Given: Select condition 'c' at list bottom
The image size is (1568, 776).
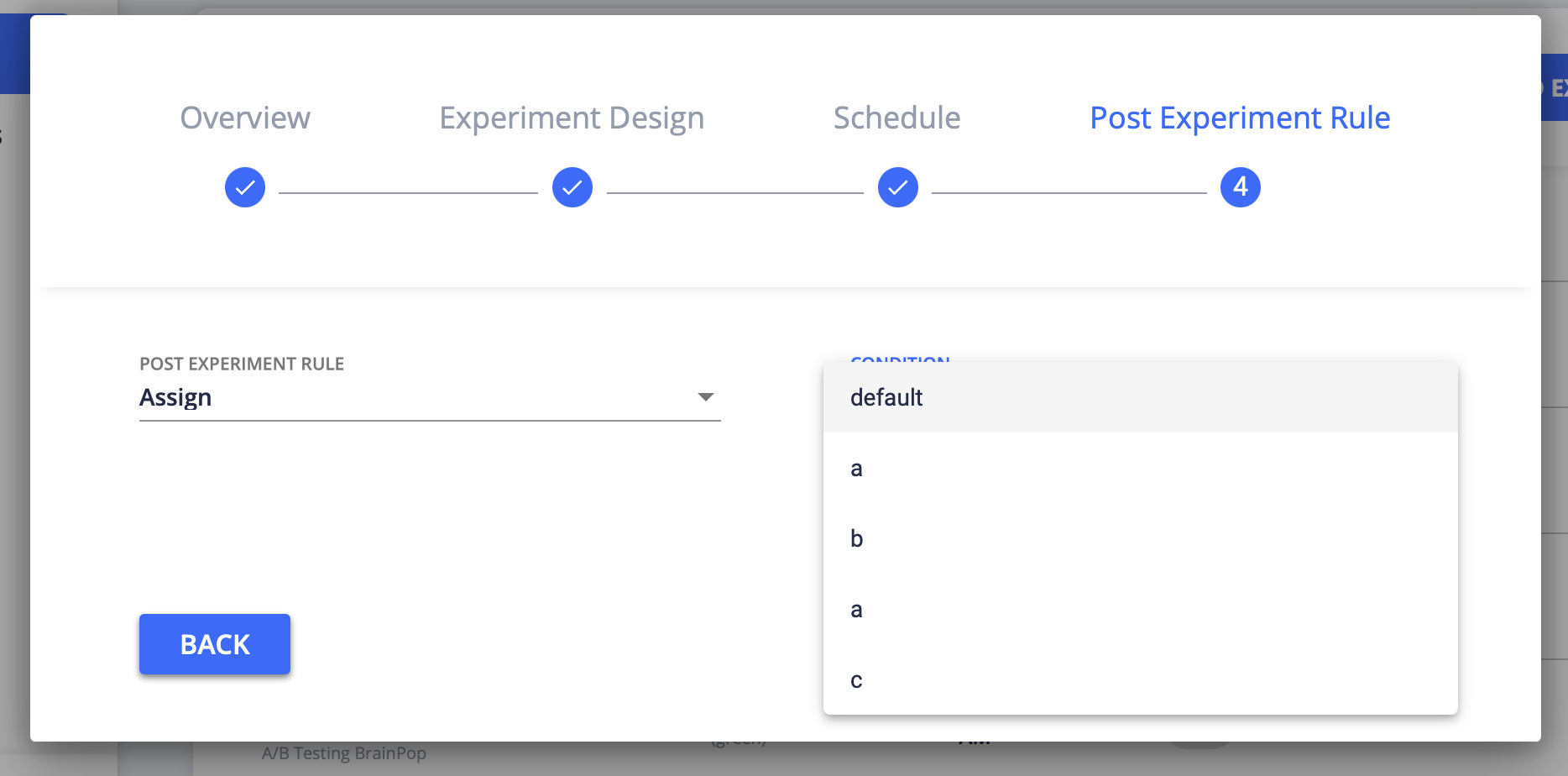Looking at the screenshot, I should pyautogui.click(x=855, y=679).
